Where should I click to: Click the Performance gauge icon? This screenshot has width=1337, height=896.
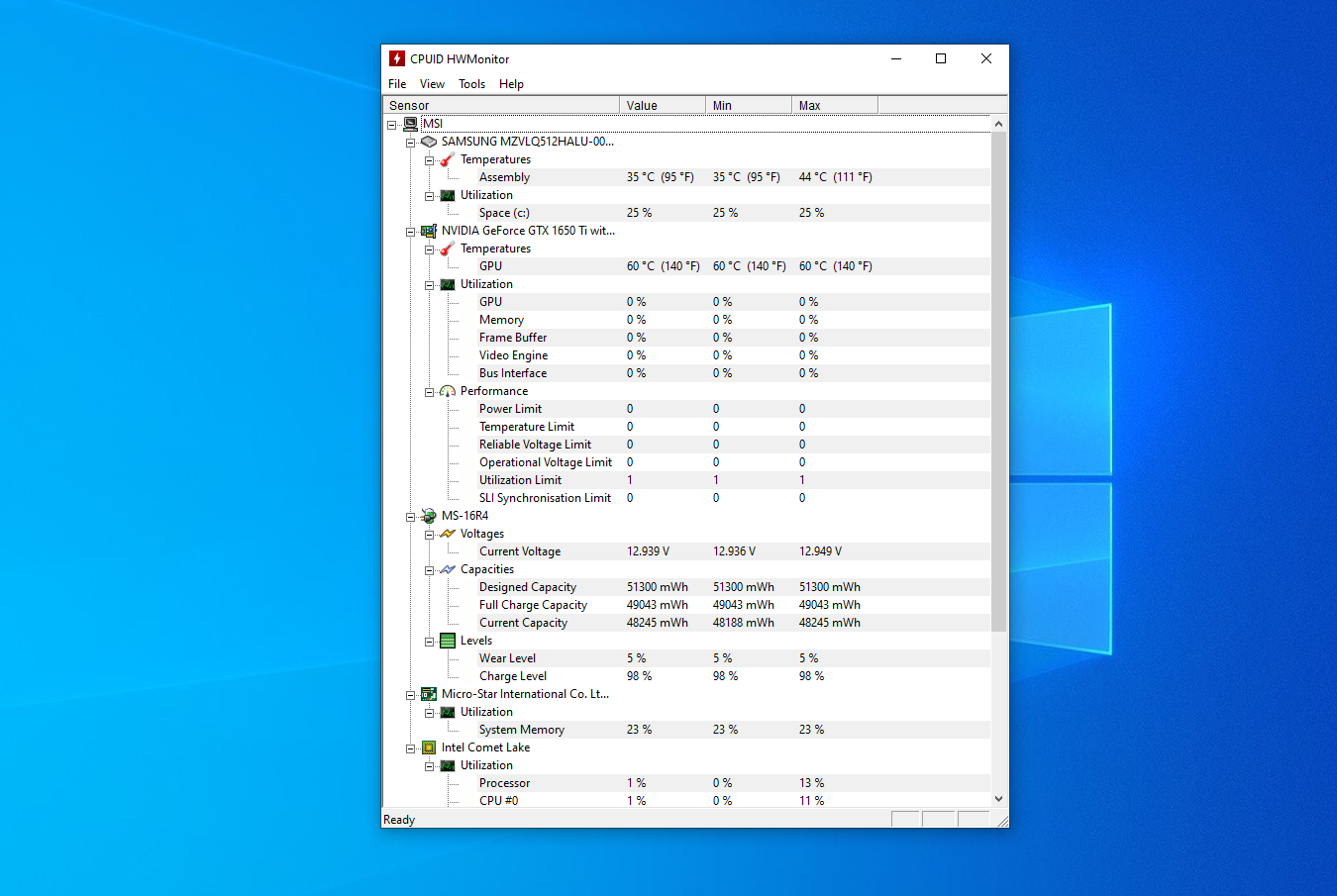point(448,391)
